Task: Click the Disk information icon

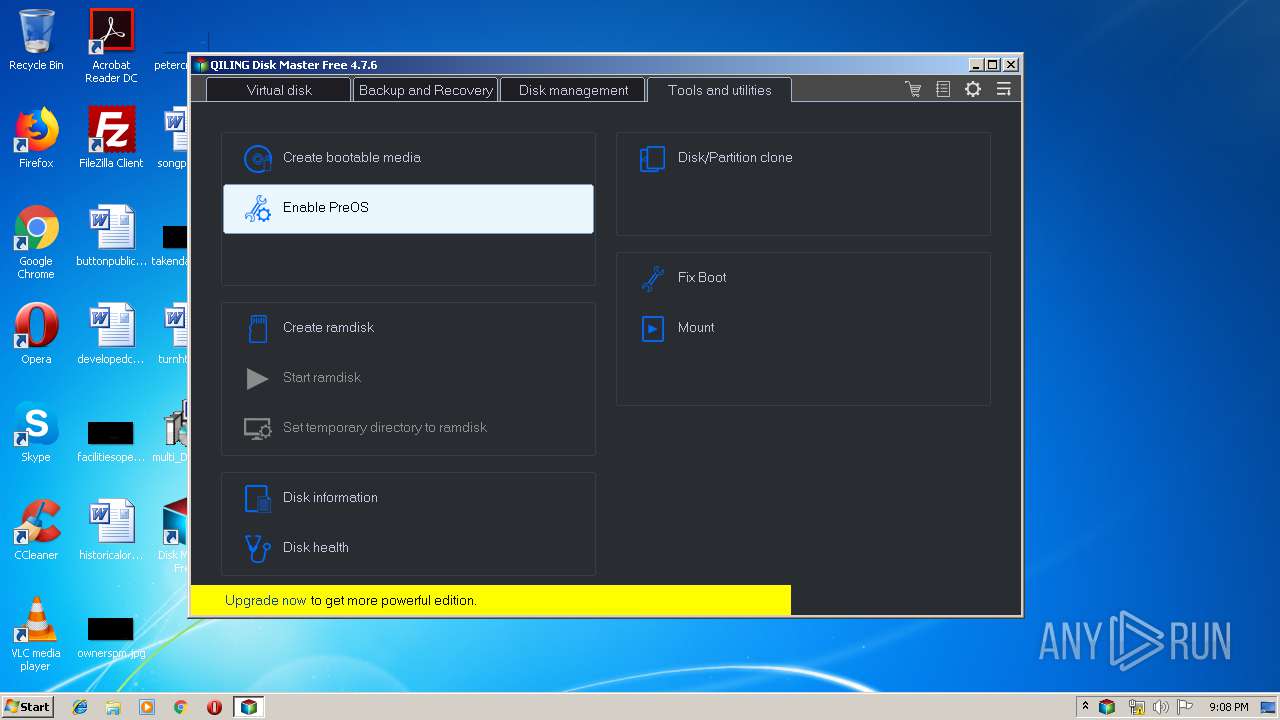Action: click(258, 498)
